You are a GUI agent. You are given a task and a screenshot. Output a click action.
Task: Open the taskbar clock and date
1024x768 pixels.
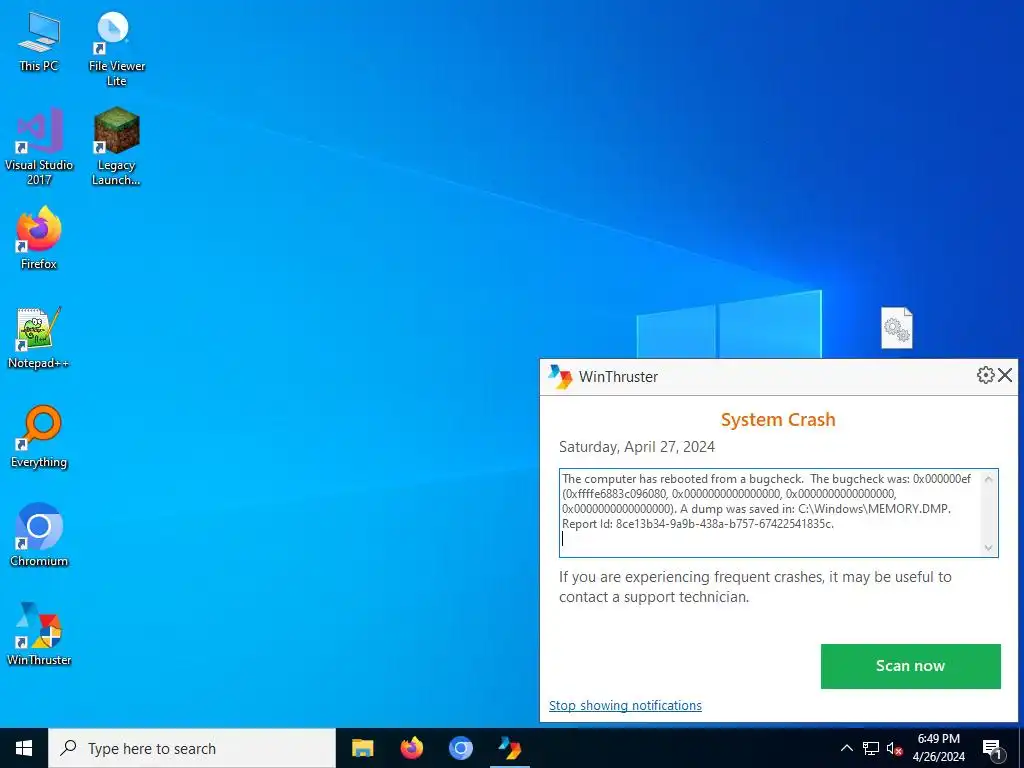point(938,748)
